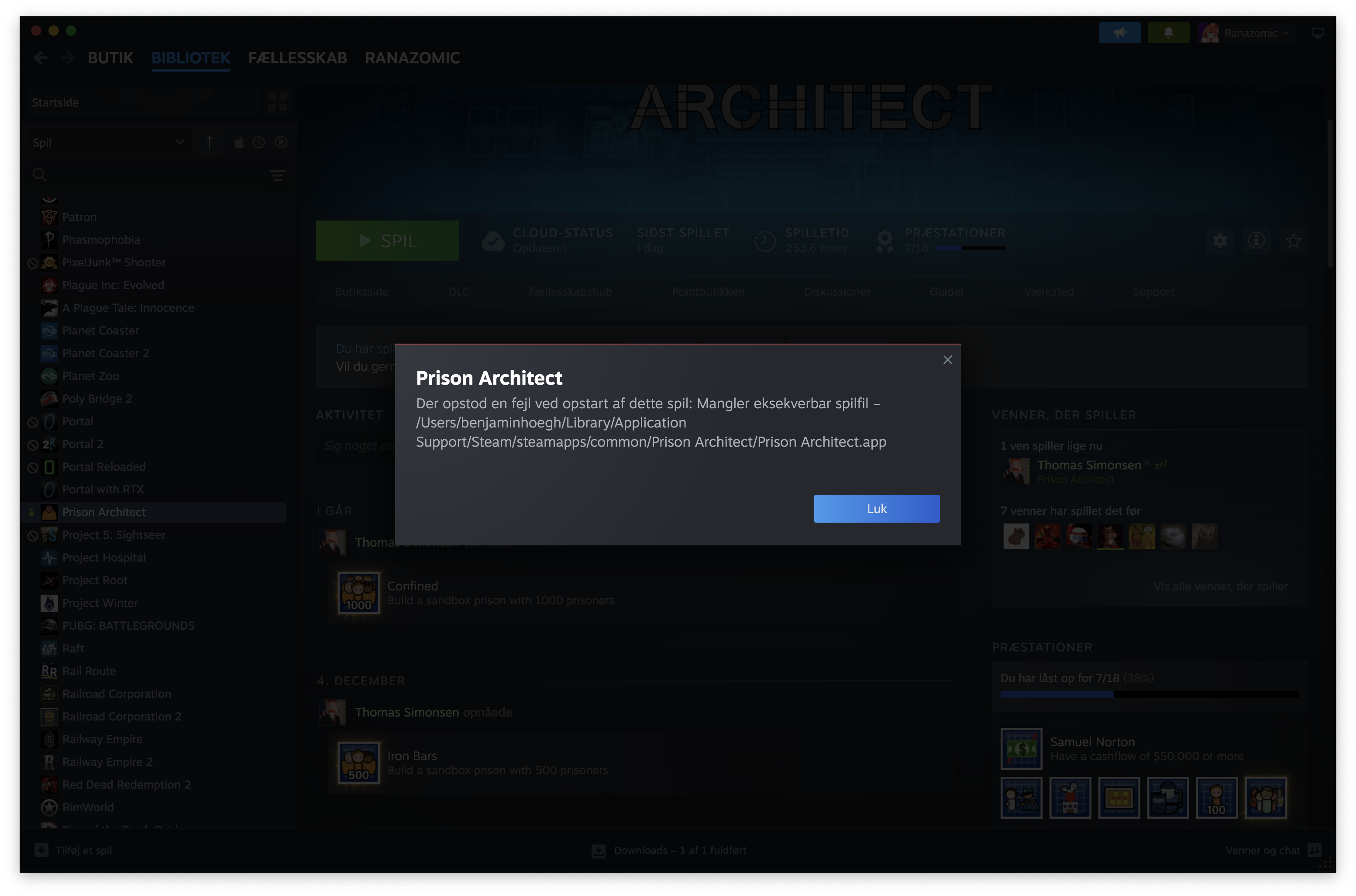Click the Luk button in error dialog

[876, 509]
